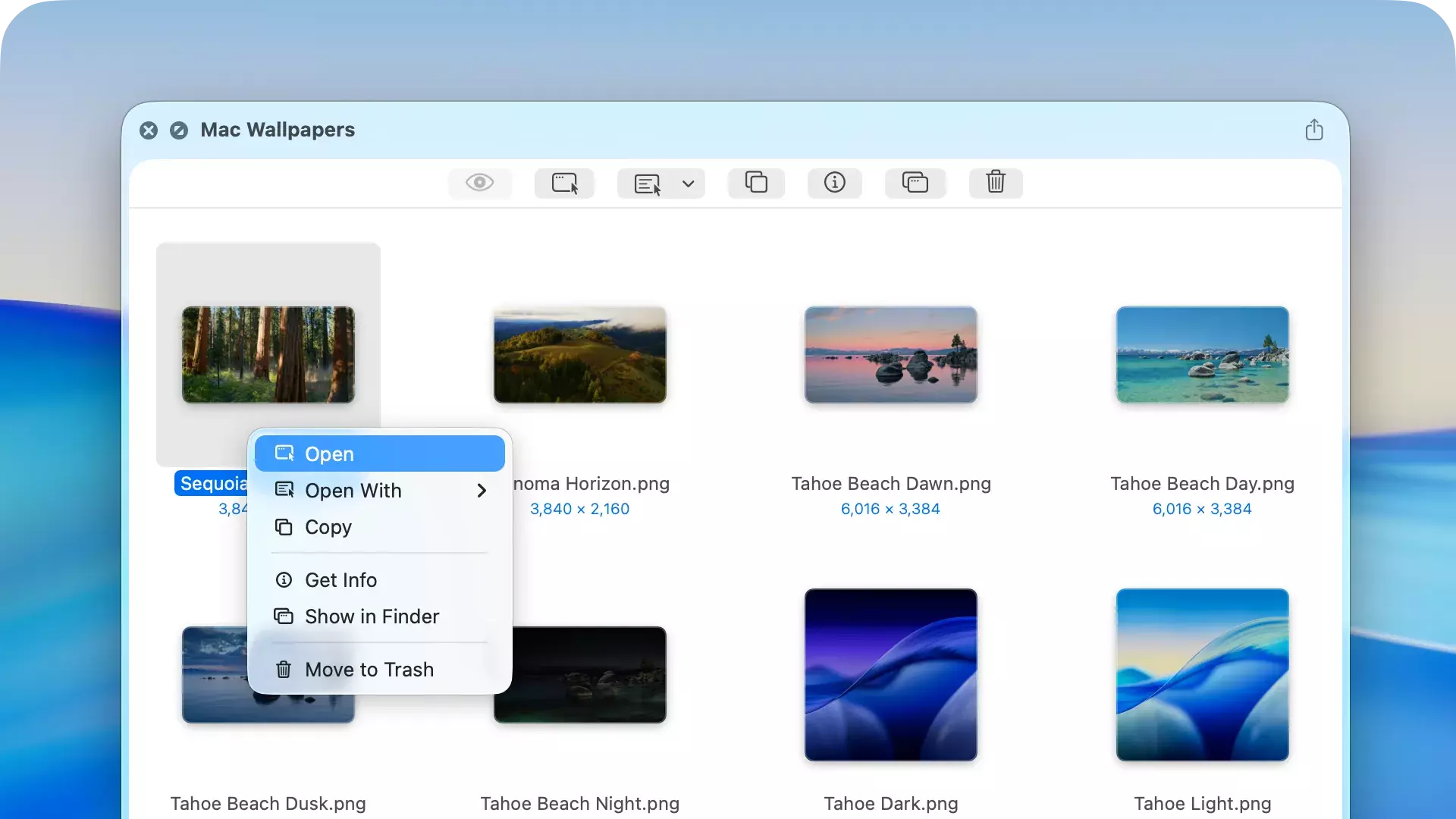Click the edit circle icon beside Mac Wallpapers
Viewport: 1456px width, 819px height.
tap(179, 130)
